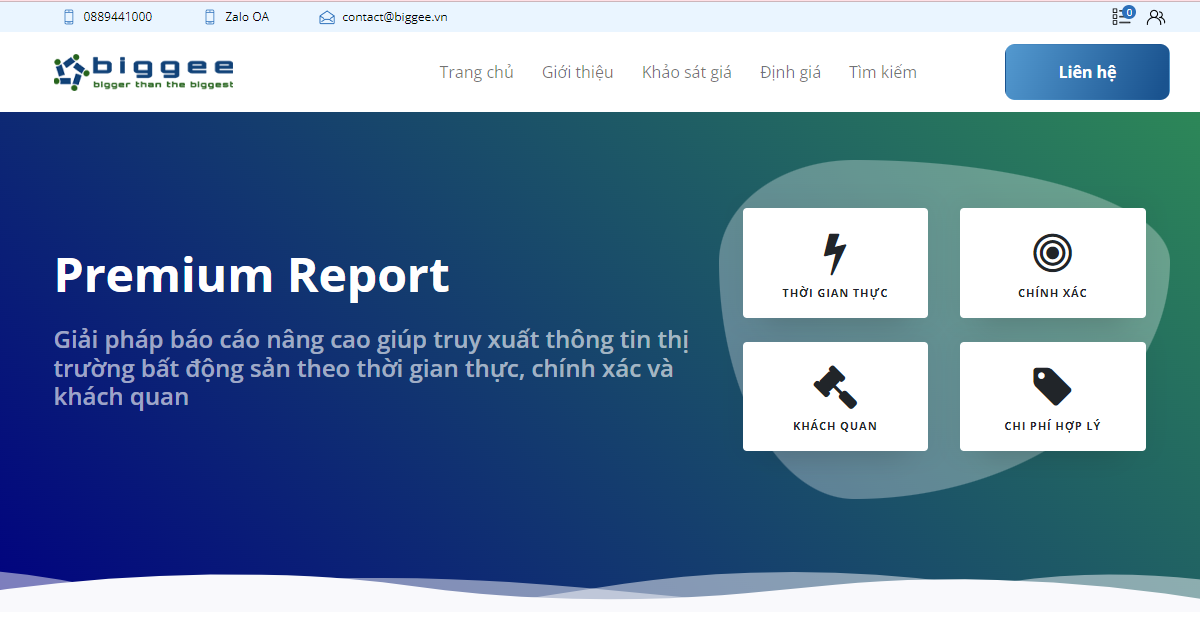Image resolution: width=1200 pixels, height=629 pixels.
Task: Click the phone icon beside 0889441000
Action: pyautogui.click(x=67, y=16)
